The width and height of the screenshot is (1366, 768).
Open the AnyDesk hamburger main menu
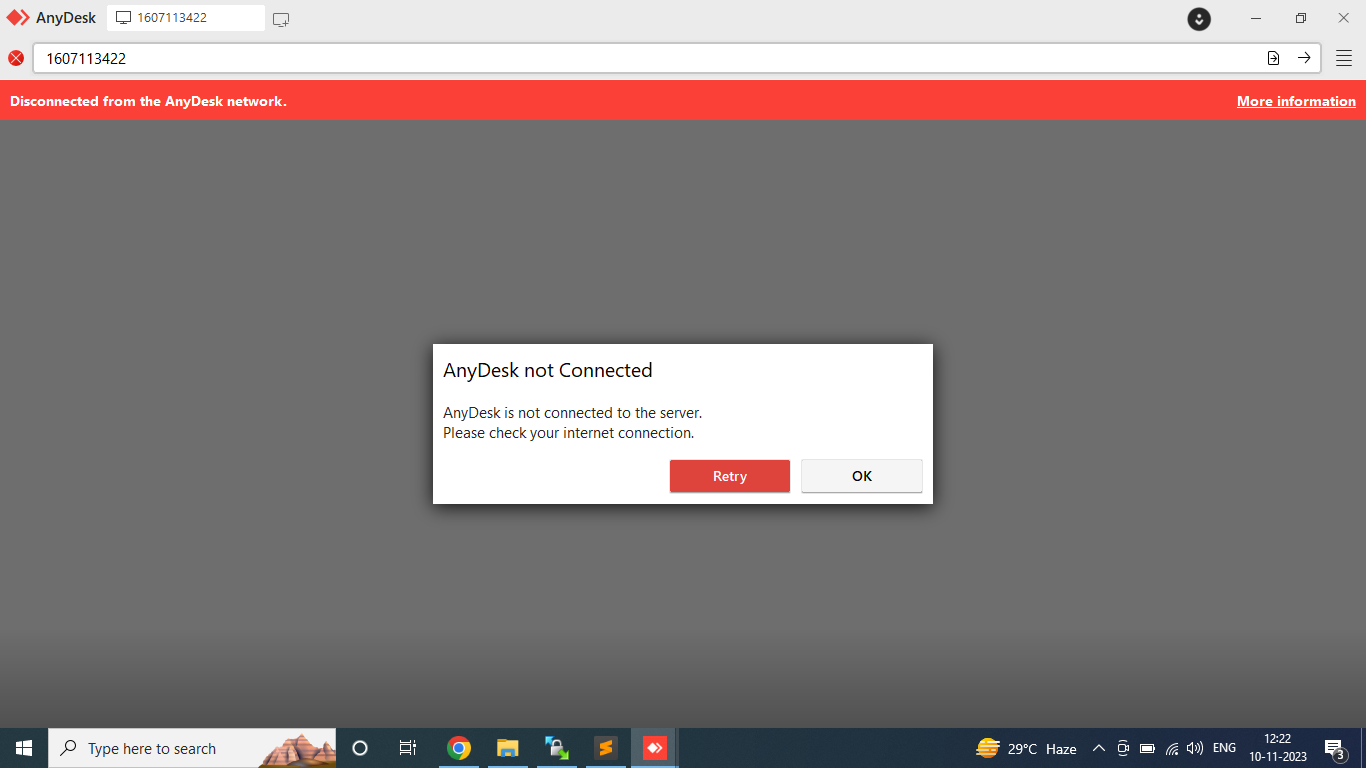[1344, 58]
